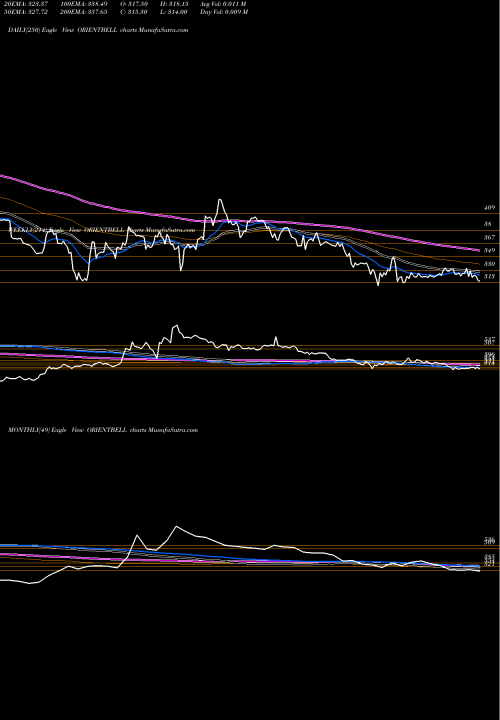Click the MONTHLY(49) Eagle View chart title

[x=103, y=430]
